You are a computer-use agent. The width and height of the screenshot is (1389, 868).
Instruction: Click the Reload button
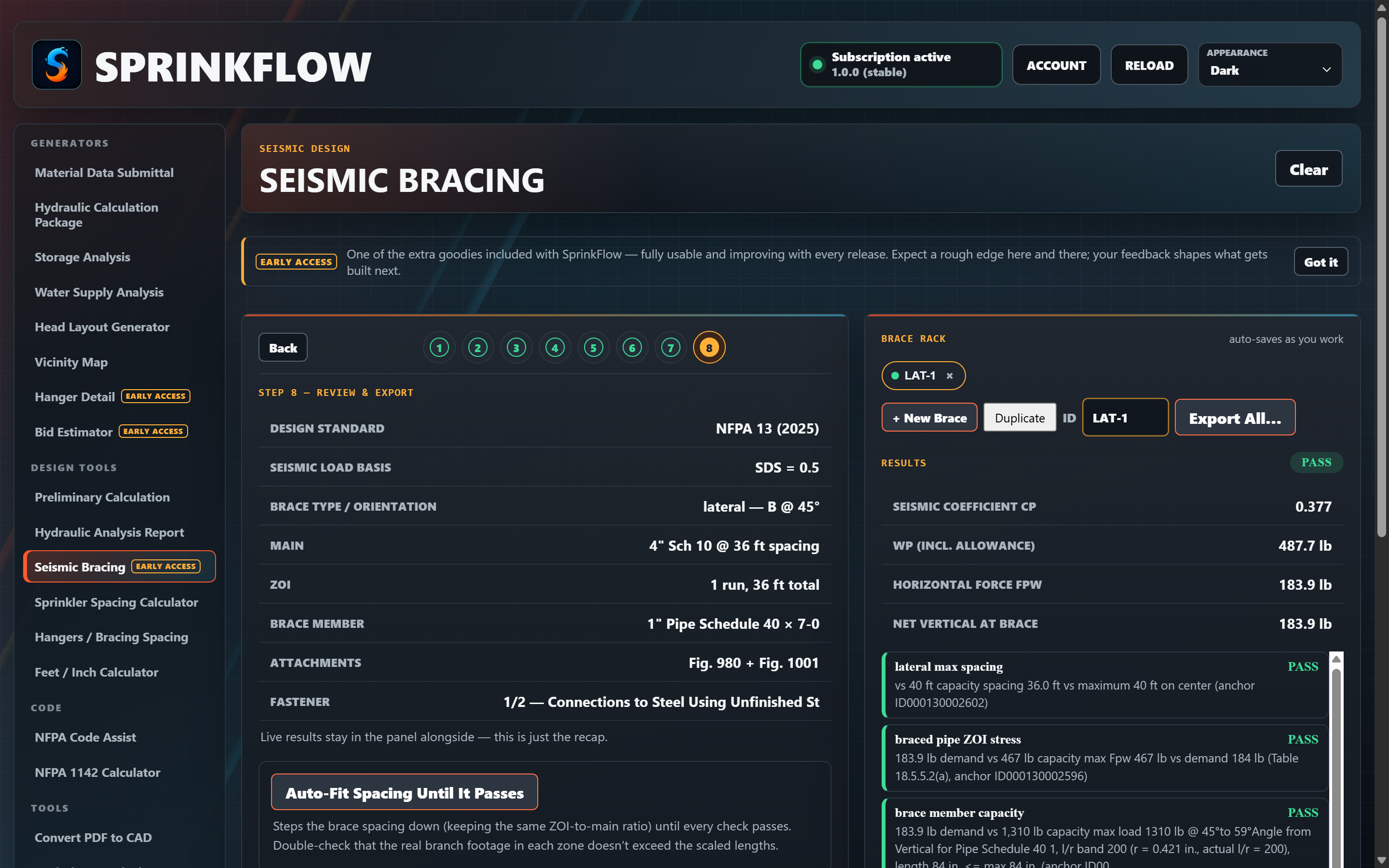(x=1149, y=65)
